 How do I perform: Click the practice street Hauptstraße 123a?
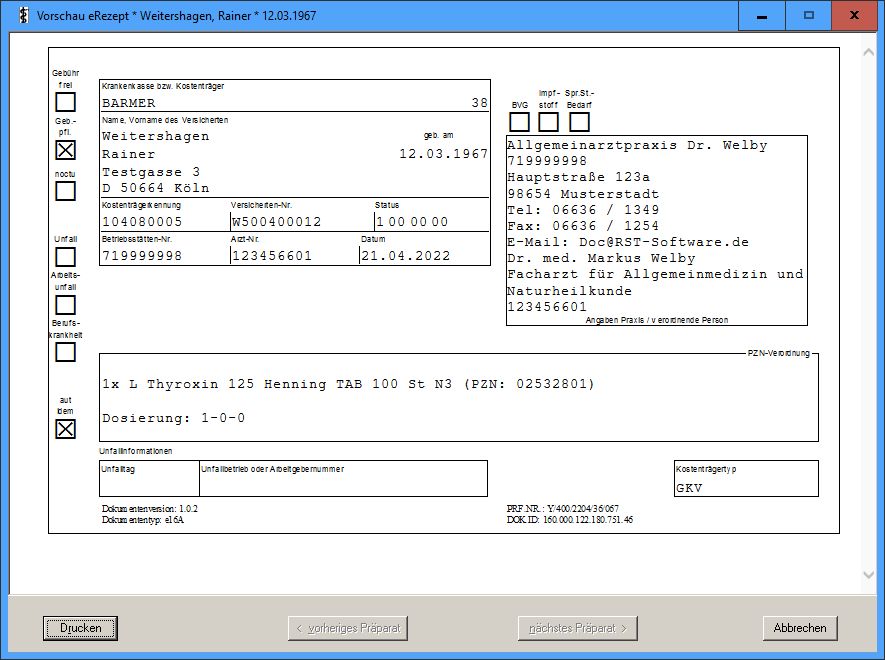[579, 177]
